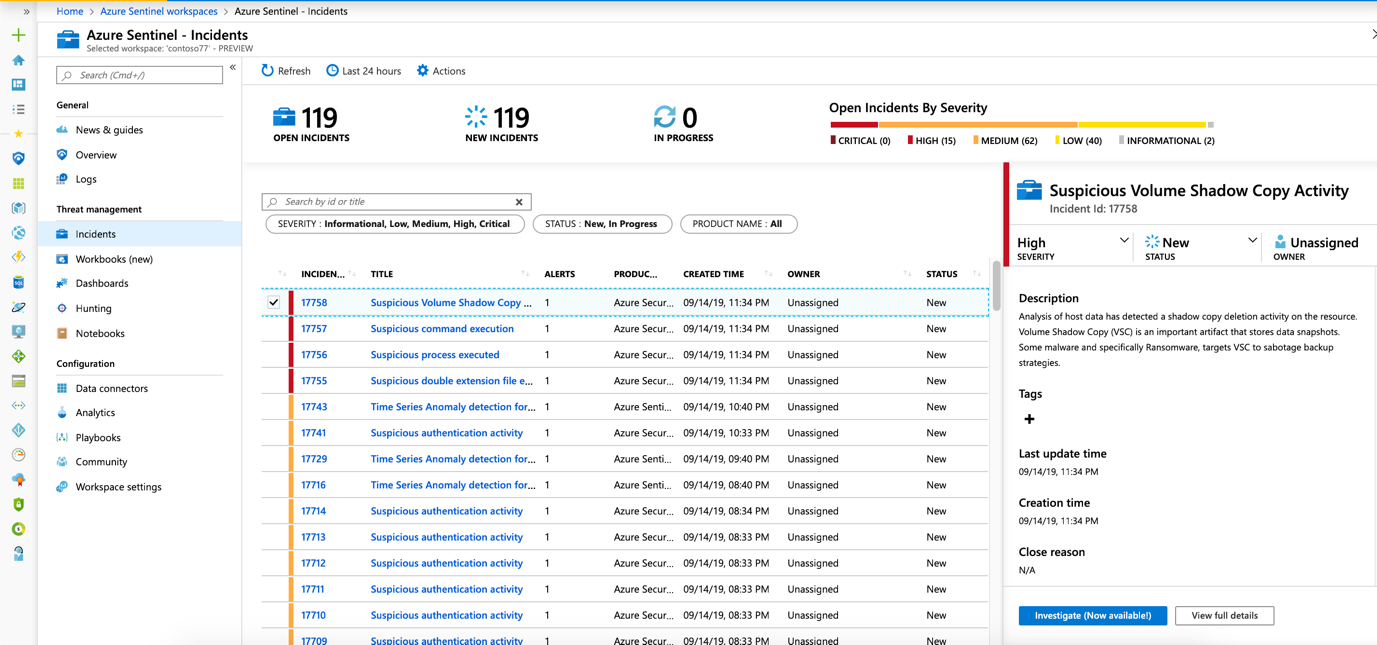
Task: Click the yellow low segment of severity bar
Action: pos(1142,125)
